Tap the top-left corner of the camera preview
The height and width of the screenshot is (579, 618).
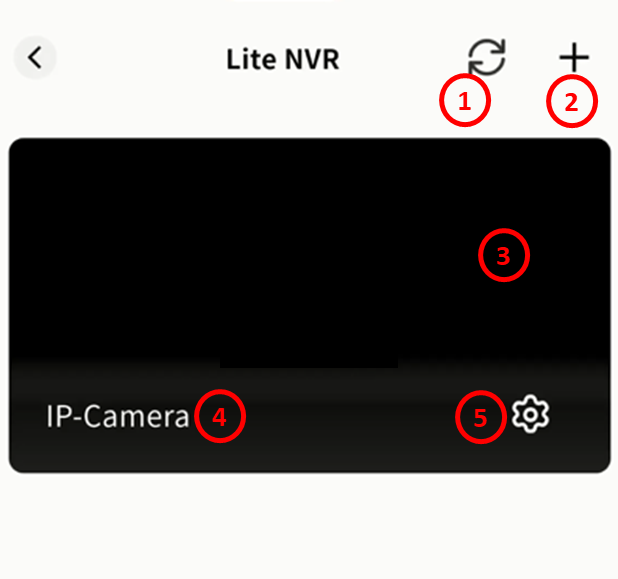point(24,152)
